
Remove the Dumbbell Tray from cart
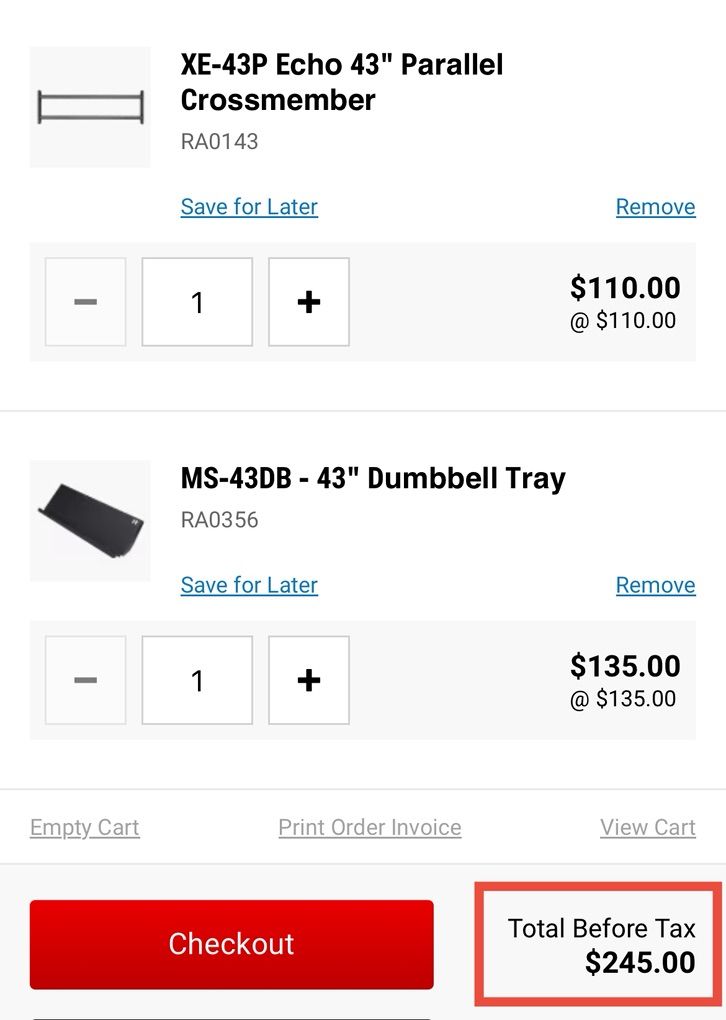pyautogui.click(x=655, y=585)
